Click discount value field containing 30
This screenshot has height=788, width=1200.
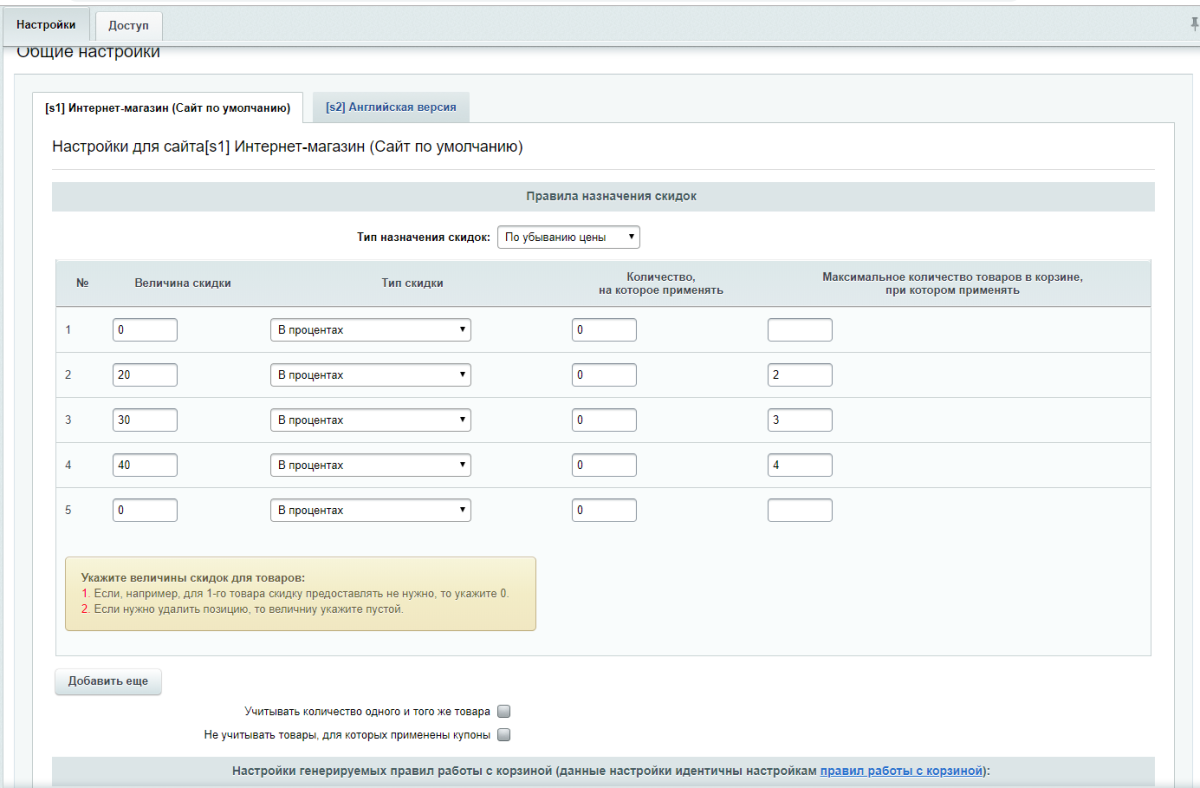pyautogui.click(x=145, y=420)
